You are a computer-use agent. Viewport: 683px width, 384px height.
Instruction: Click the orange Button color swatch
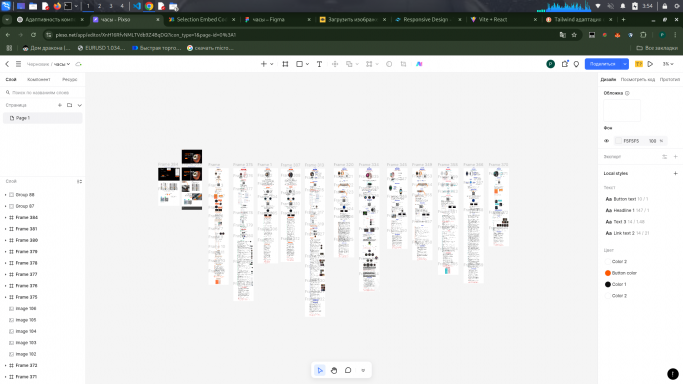click(608, 273)
